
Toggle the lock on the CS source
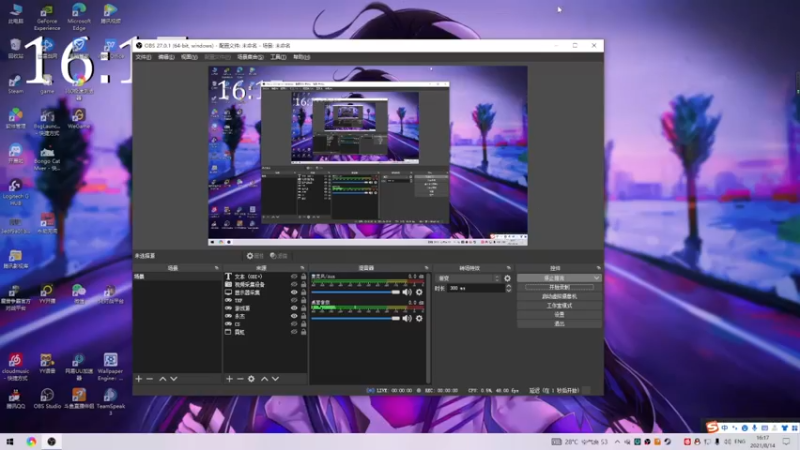pos(304,324)
